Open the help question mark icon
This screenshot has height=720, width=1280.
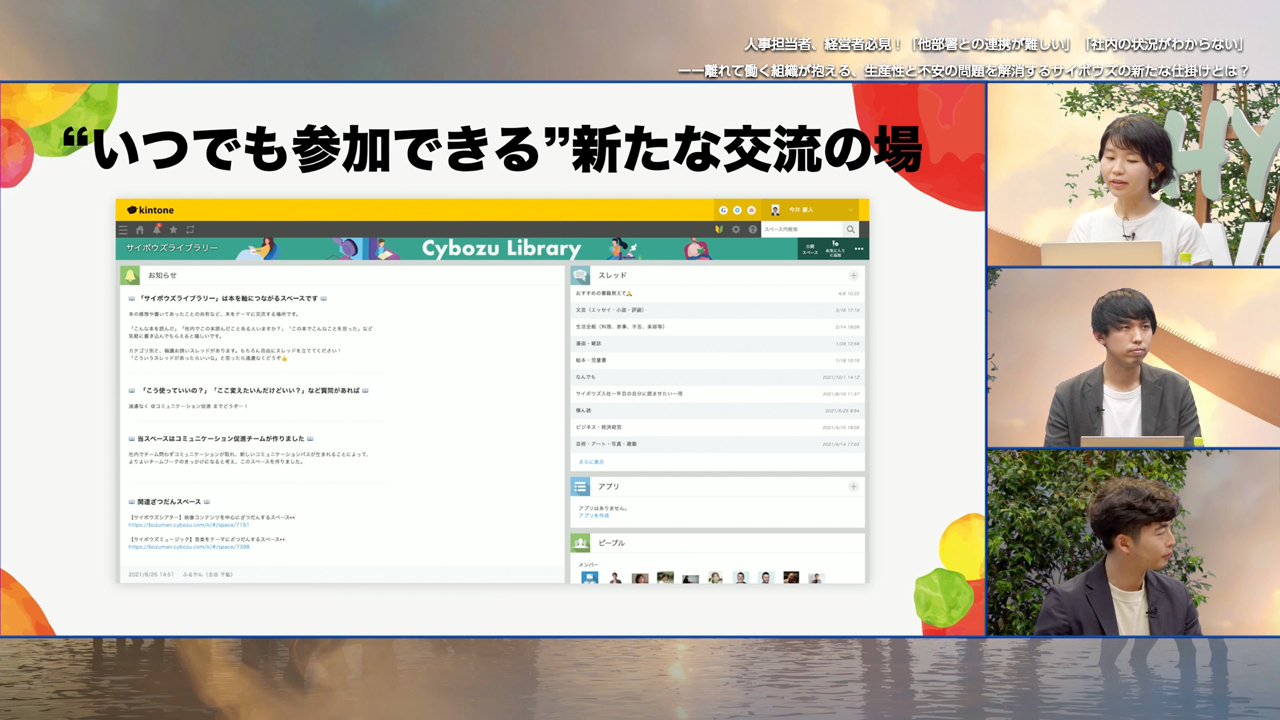(753, 230)
